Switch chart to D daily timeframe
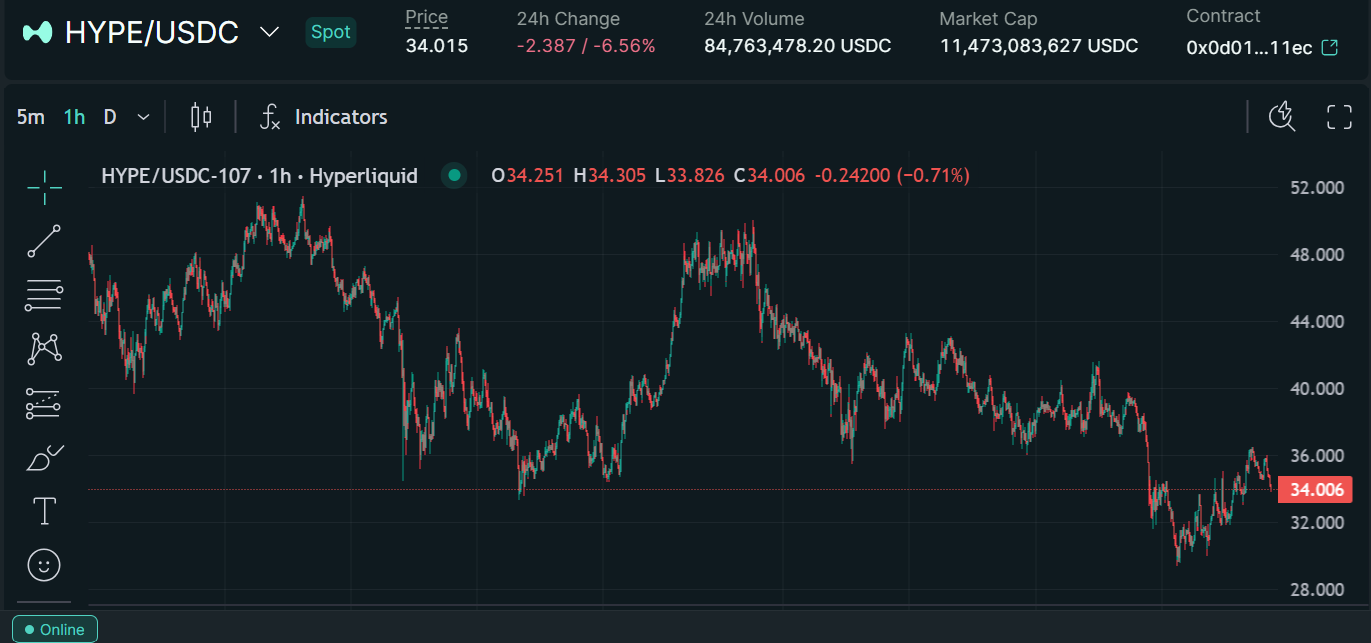Screen dimensions: 1371x643 (x=110, y=117)
